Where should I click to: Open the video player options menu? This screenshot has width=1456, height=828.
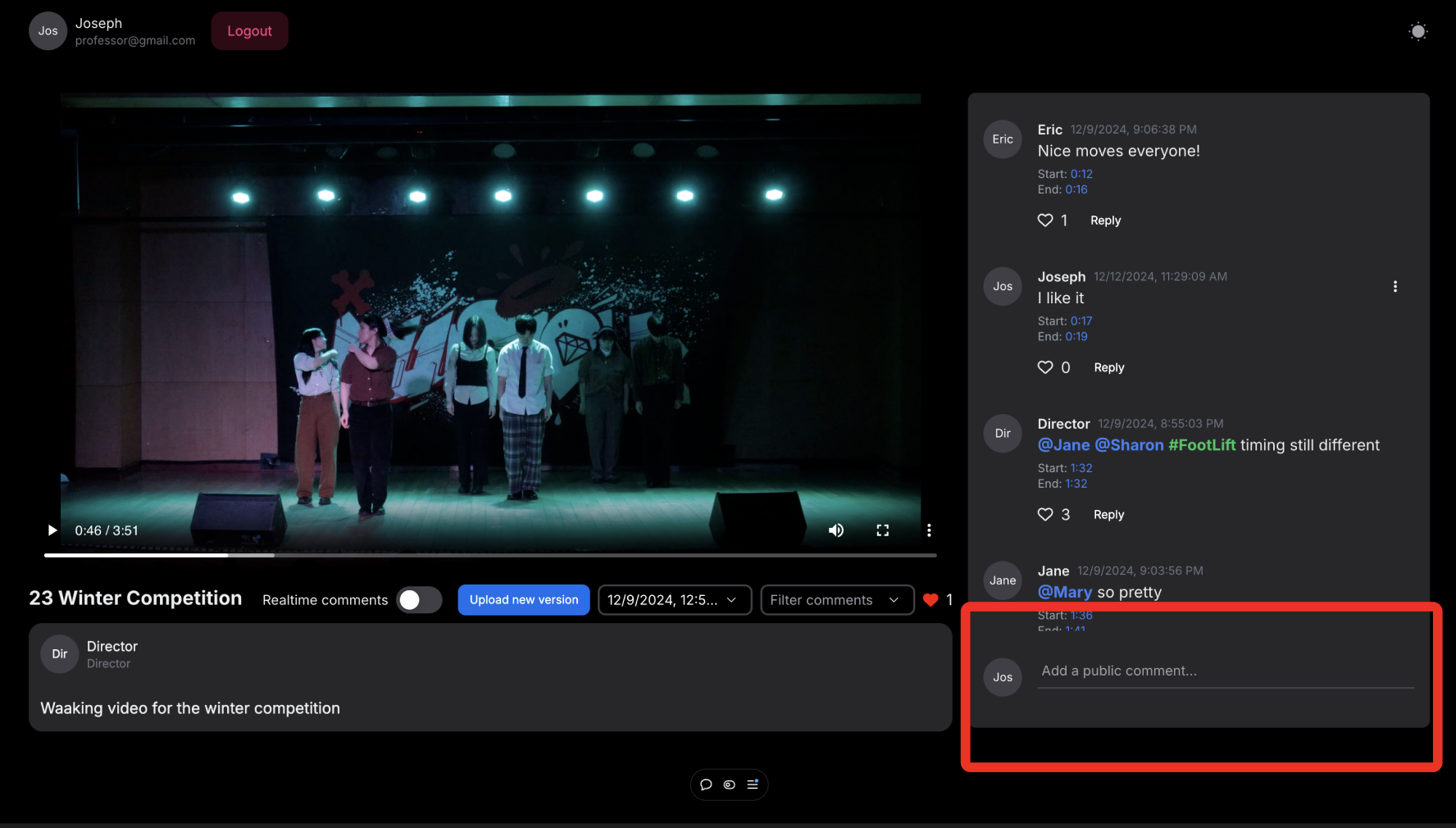(929, 530)
